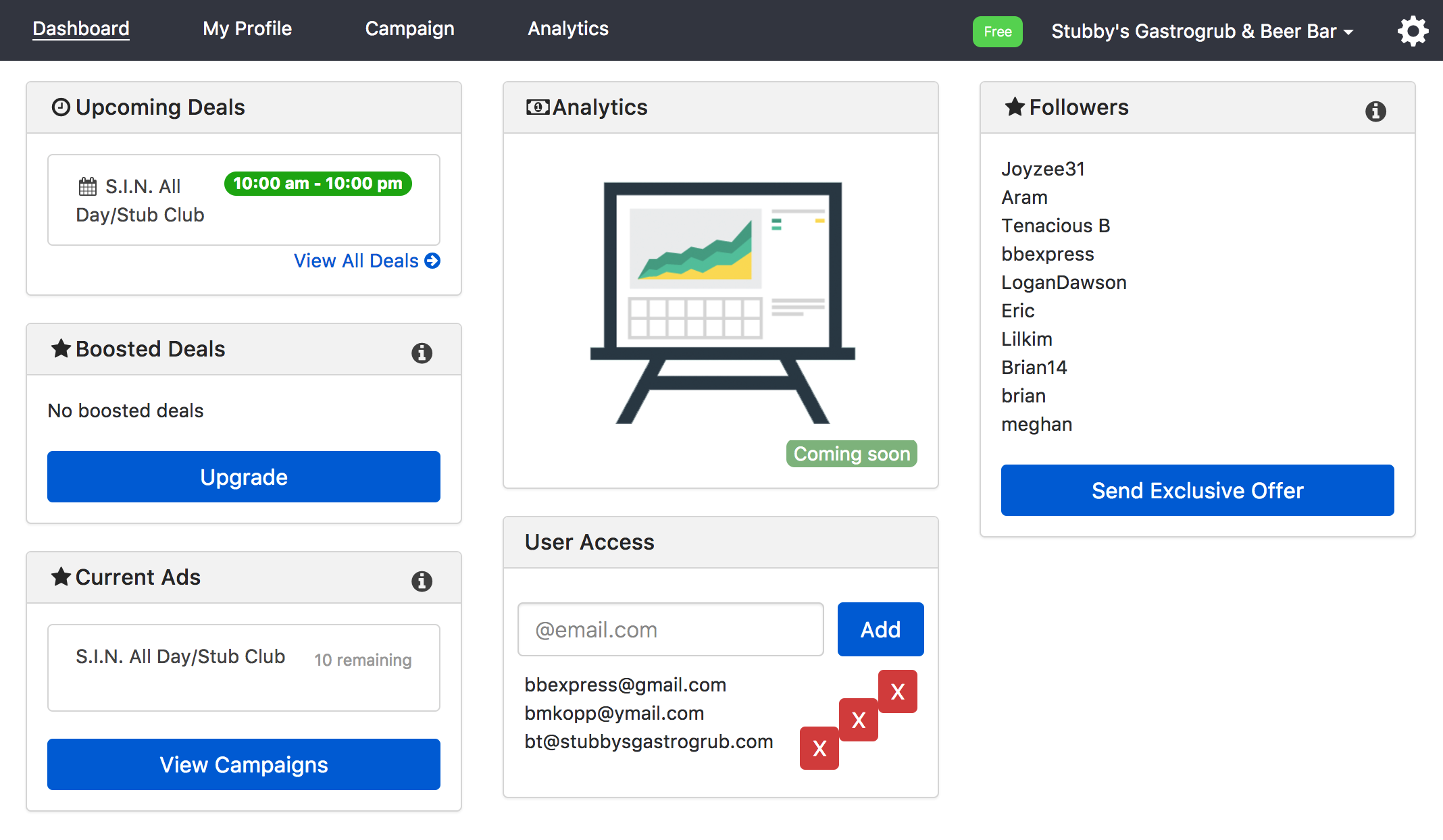Click the Followers info icon

(1375, 111)
